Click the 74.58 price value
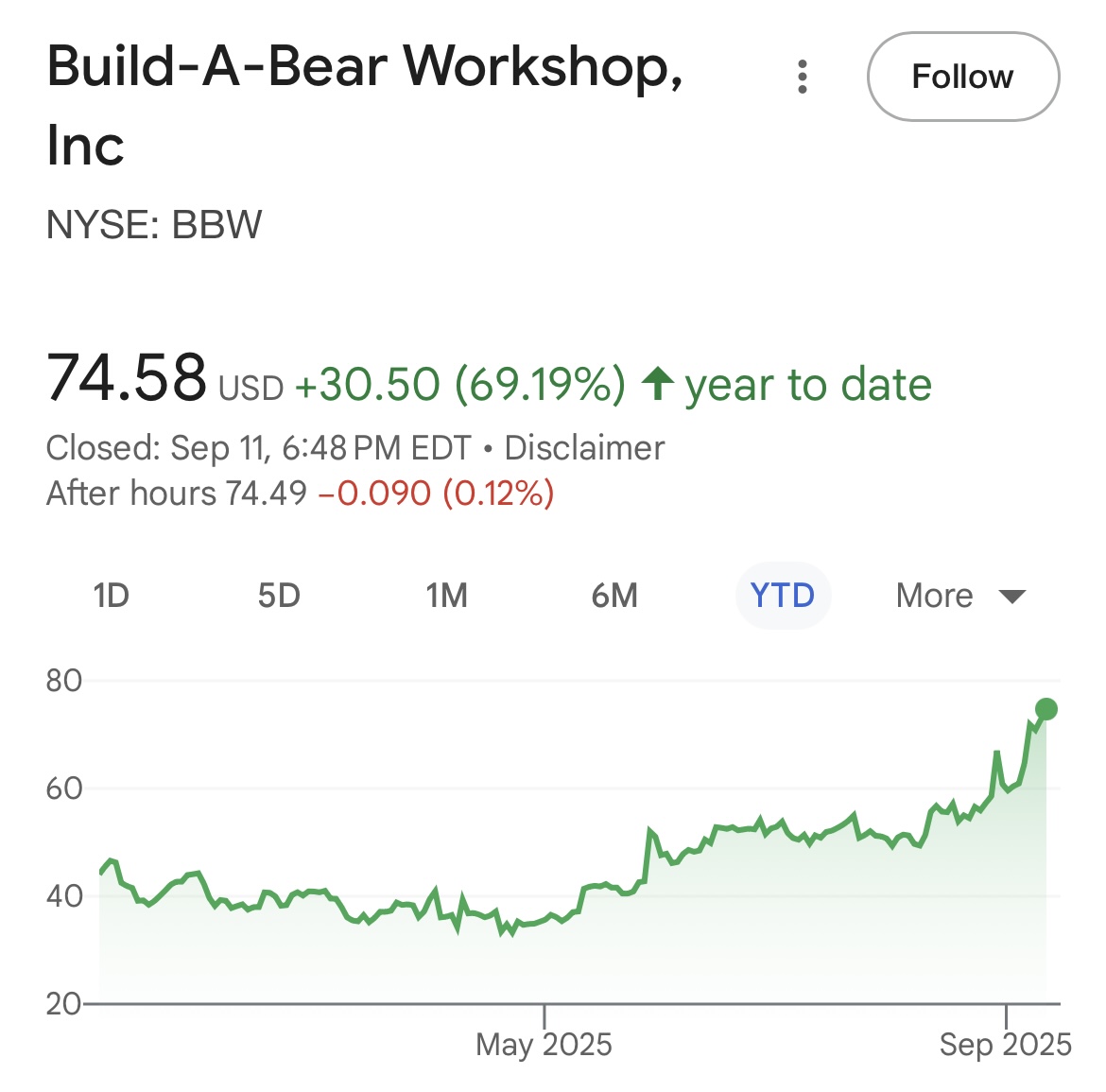 pos(127,379)
